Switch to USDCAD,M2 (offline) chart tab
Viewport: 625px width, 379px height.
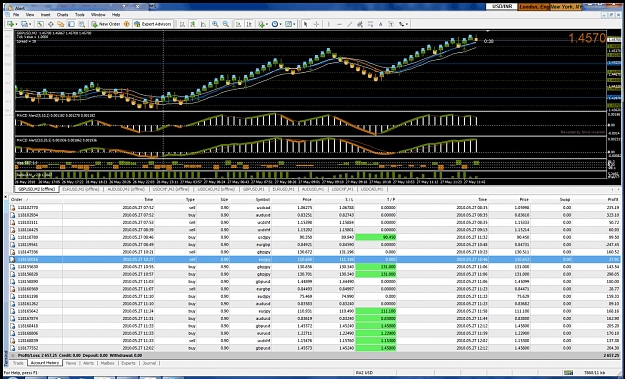pos(216,189)
